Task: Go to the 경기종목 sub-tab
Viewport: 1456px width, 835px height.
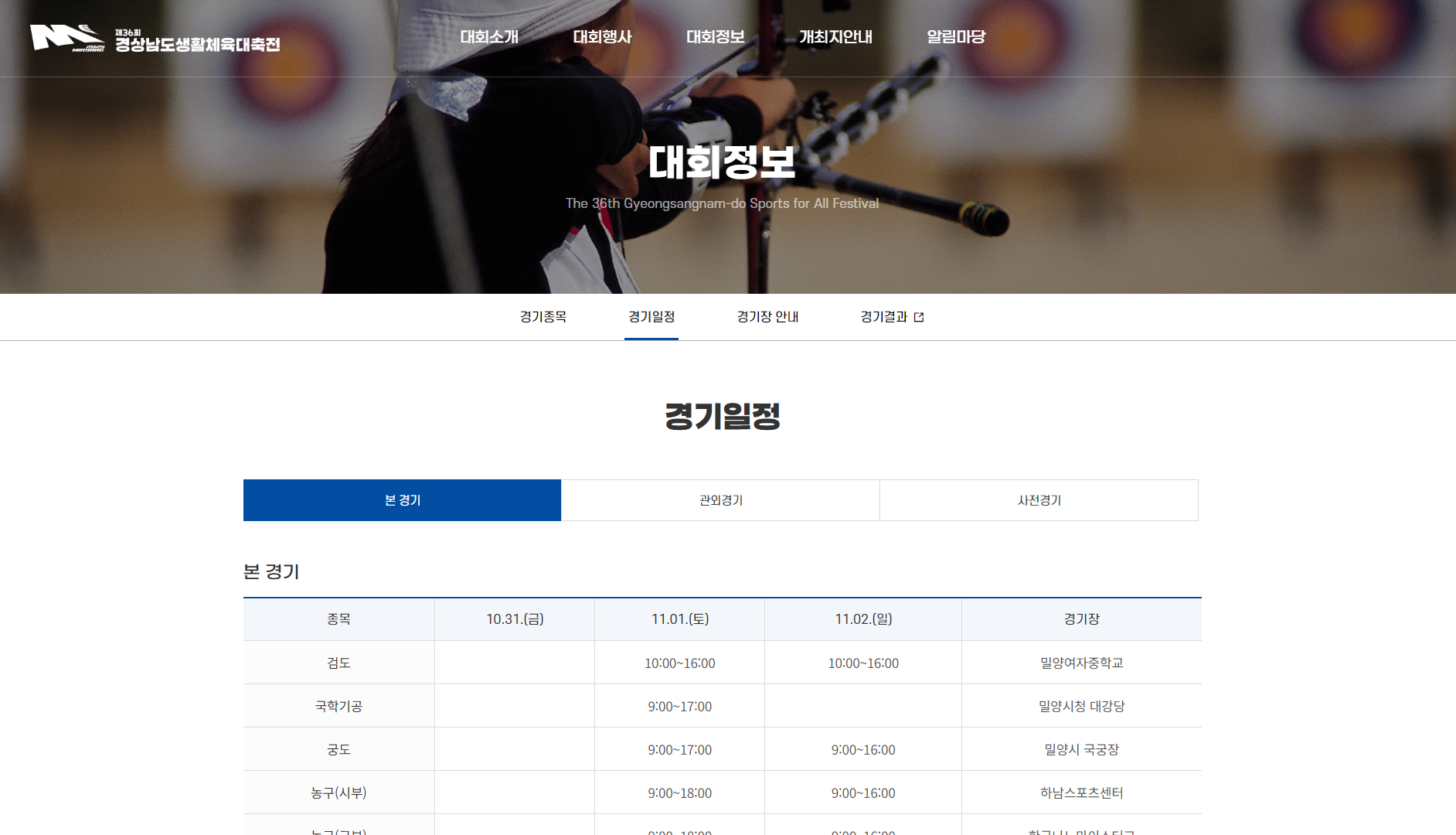Action: pyautogui.click(x=543, y=317)
